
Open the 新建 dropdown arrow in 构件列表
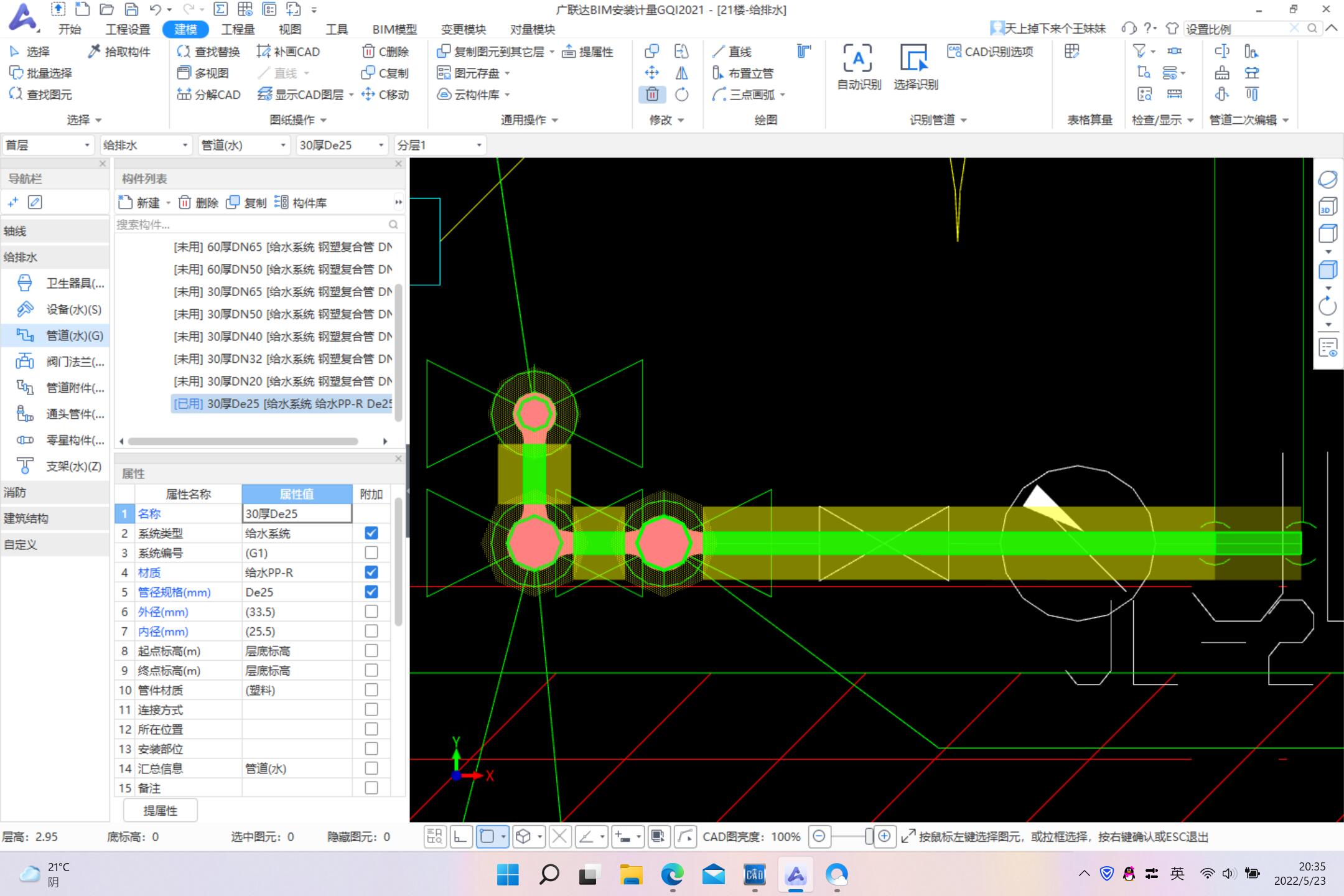click(x=168, y=203)
